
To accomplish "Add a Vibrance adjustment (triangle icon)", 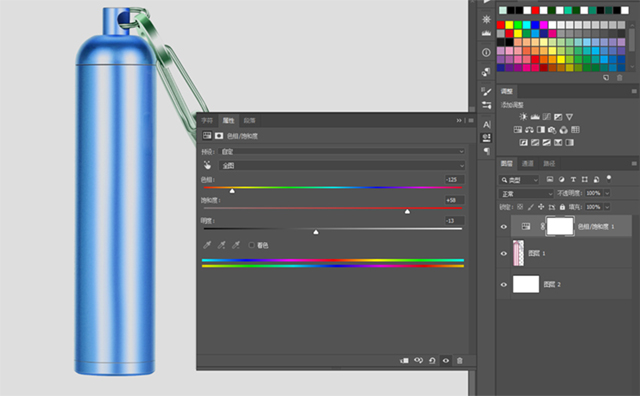I will tap(569, 117).
